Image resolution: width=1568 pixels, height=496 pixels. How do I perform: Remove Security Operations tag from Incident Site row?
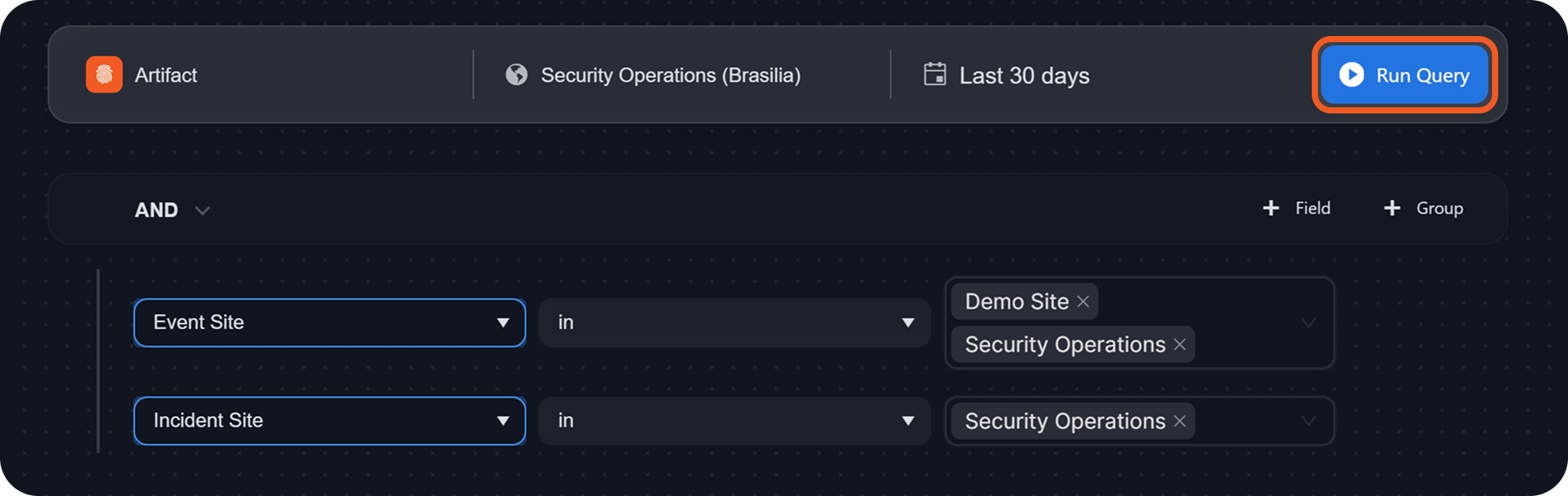pos(1180,421)
